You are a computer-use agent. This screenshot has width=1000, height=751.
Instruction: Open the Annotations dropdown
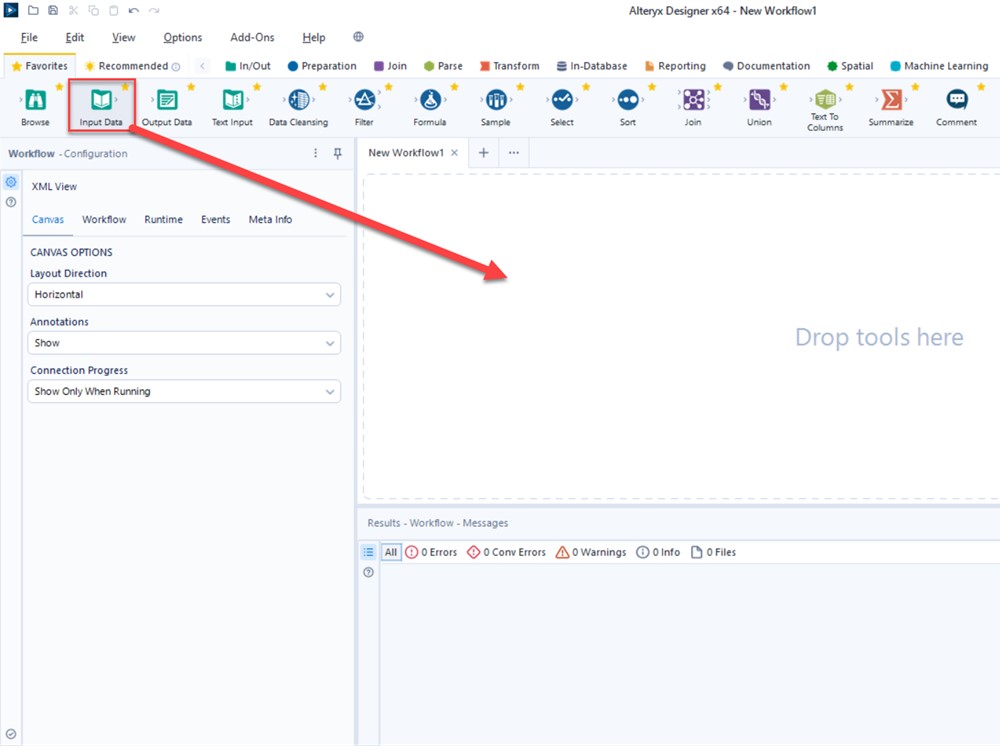tap(184, 342)
